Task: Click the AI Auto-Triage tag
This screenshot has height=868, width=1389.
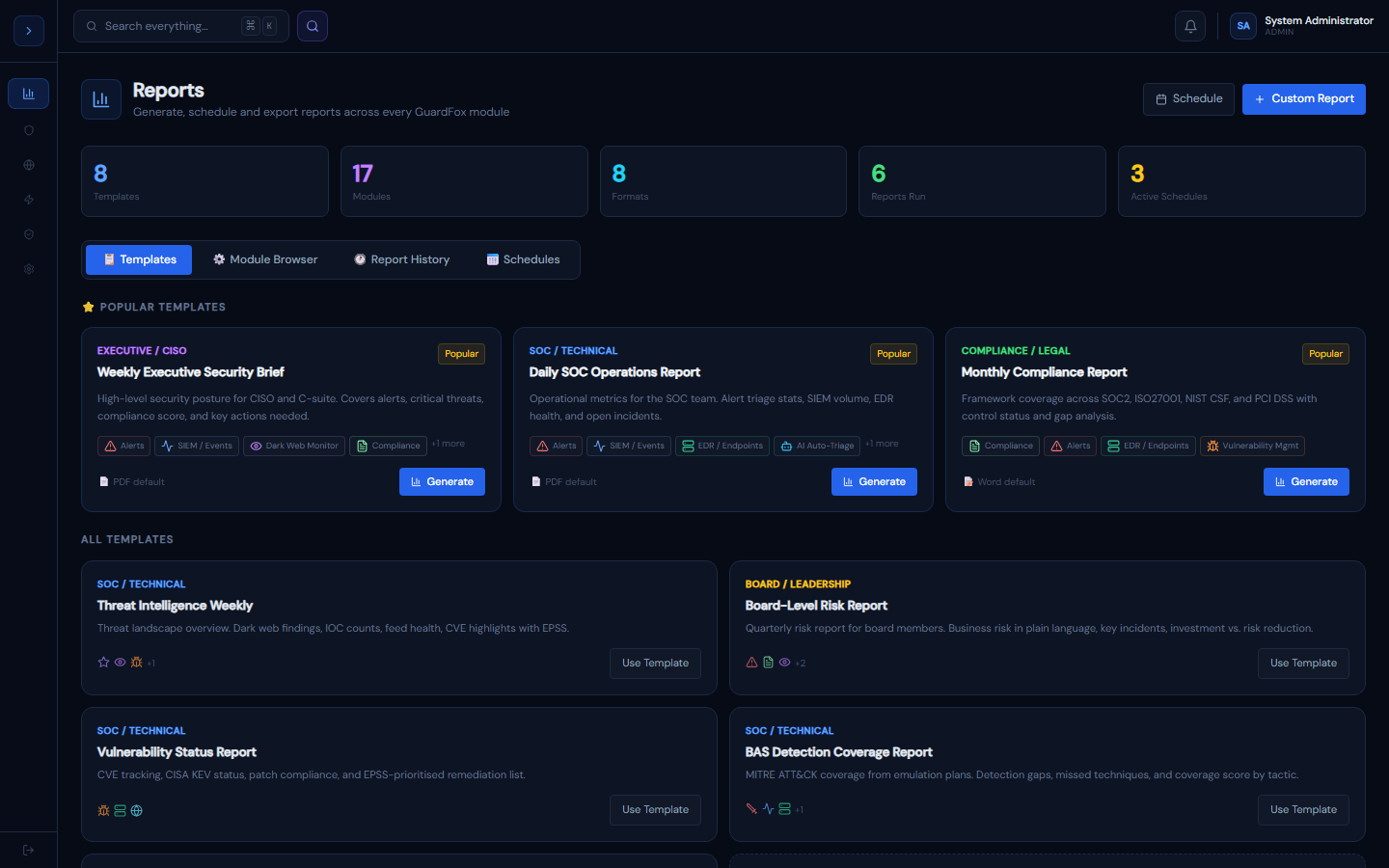Action: click(817, 446)
